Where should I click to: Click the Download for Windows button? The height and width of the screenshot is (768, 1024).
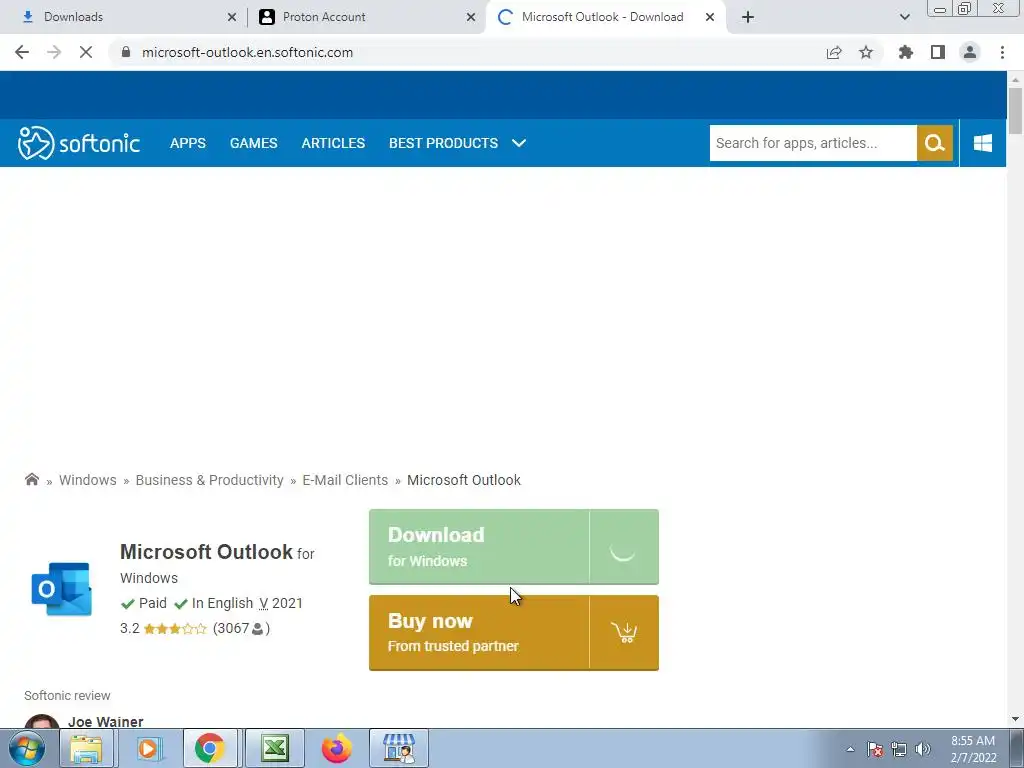click(513, 547)
